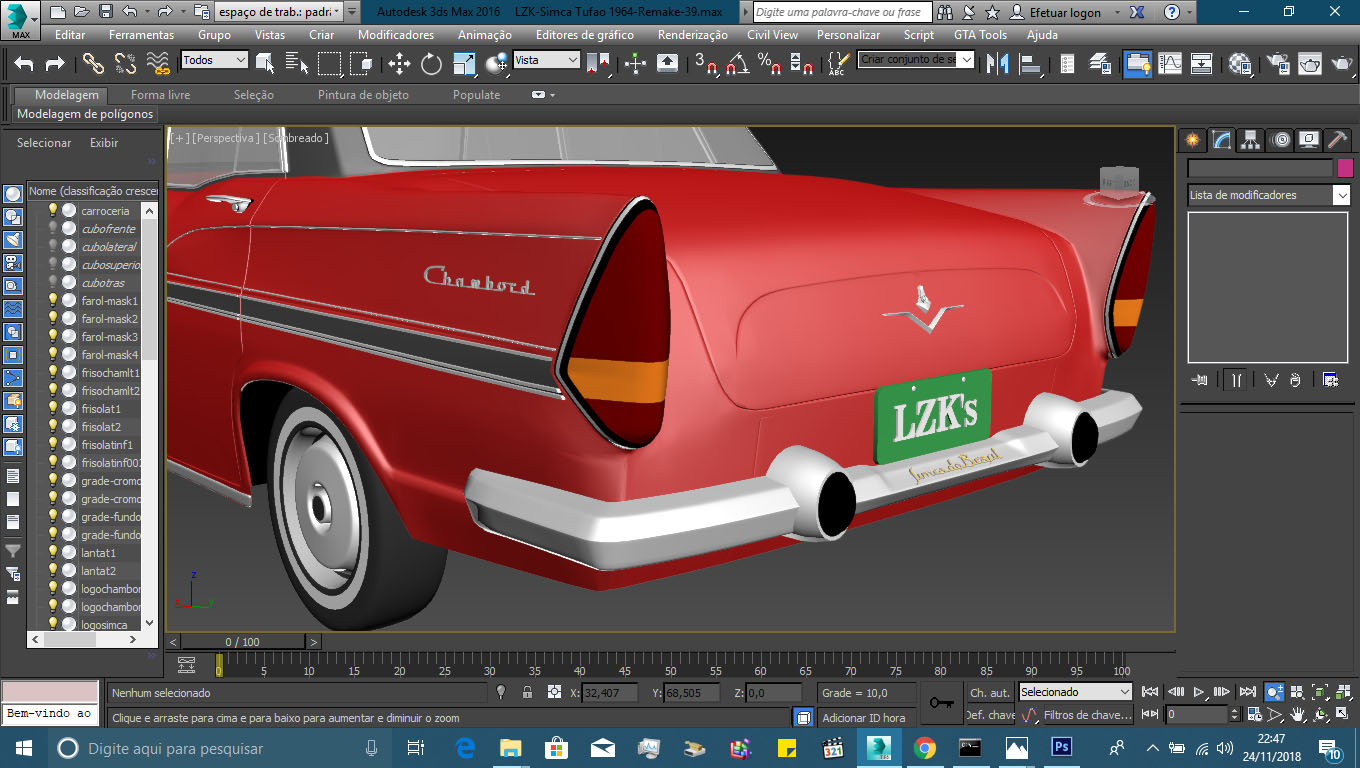Click the Ch. aut. auto key button
This screenshot has height=768, width=1360.
tap(989, 692)
